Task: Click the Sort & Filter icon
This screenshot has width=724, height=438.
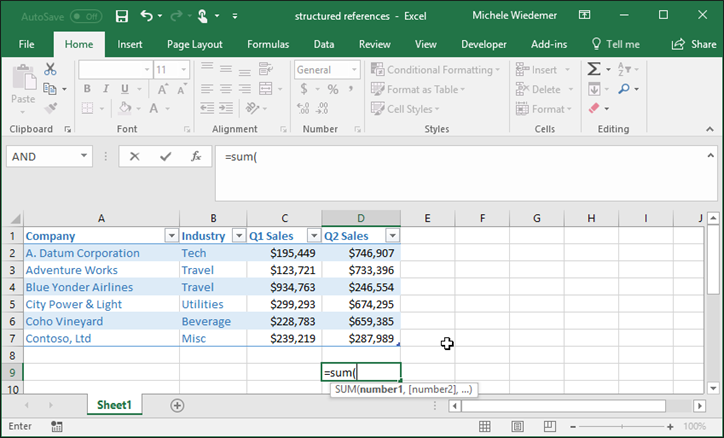Action: pyautogui.click(x=622, y=69)
